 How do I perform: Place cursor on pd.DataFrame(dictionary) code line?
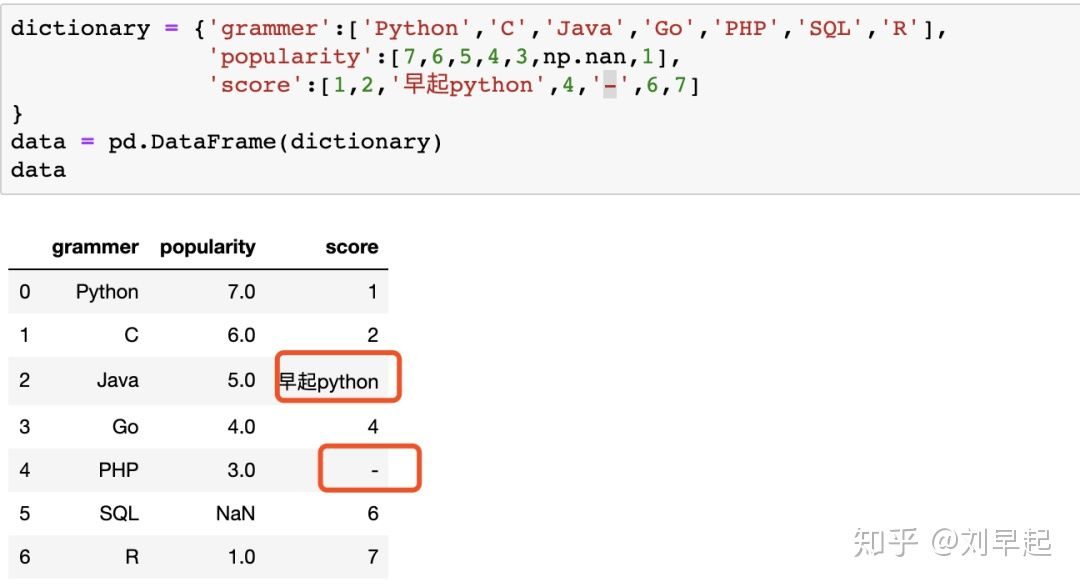(227, 142)
